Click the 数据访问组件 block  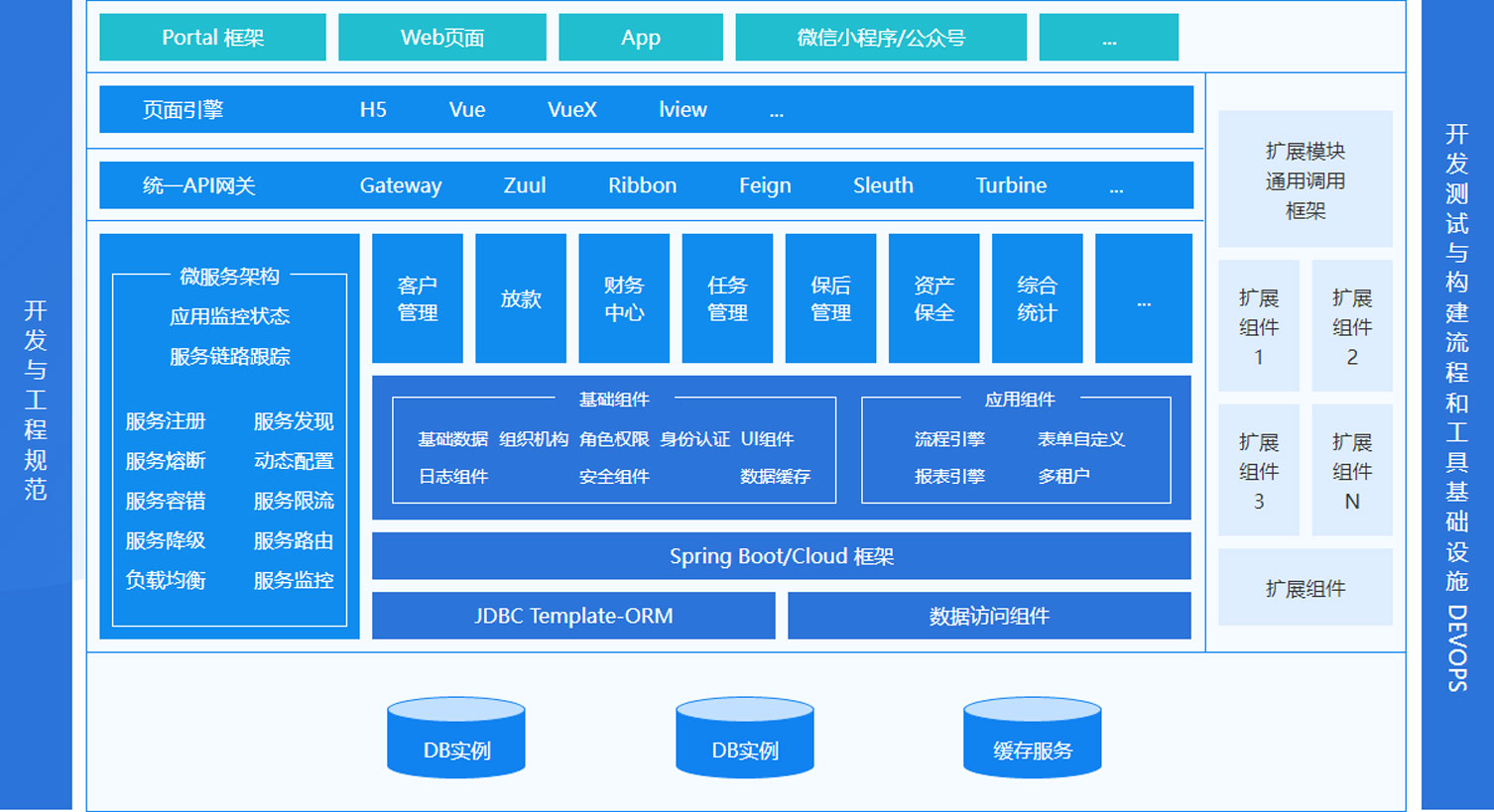[989, 616]
